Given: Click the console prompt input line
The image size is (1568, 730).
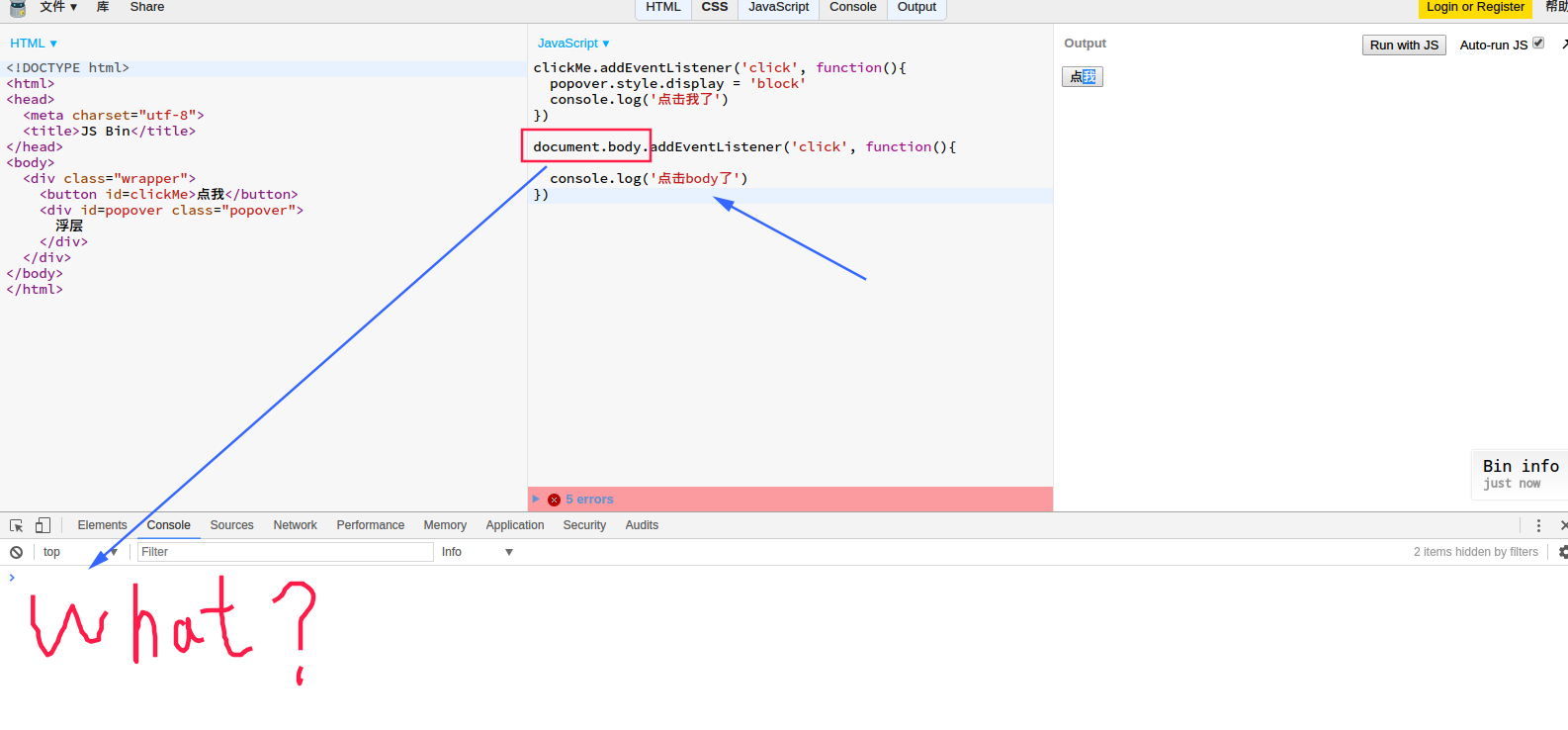Looking at the screenshot, I should [784, 578].
